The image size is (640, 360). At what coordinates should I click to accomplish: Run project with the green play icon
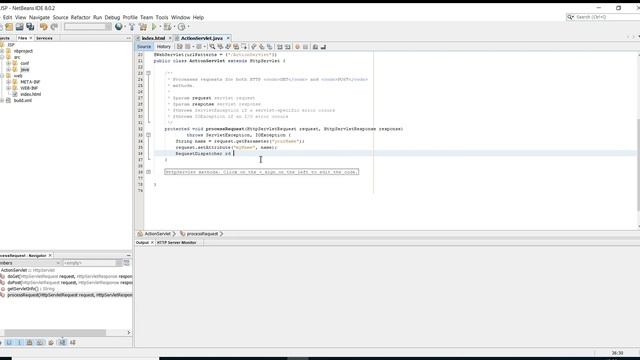point(154,27)
